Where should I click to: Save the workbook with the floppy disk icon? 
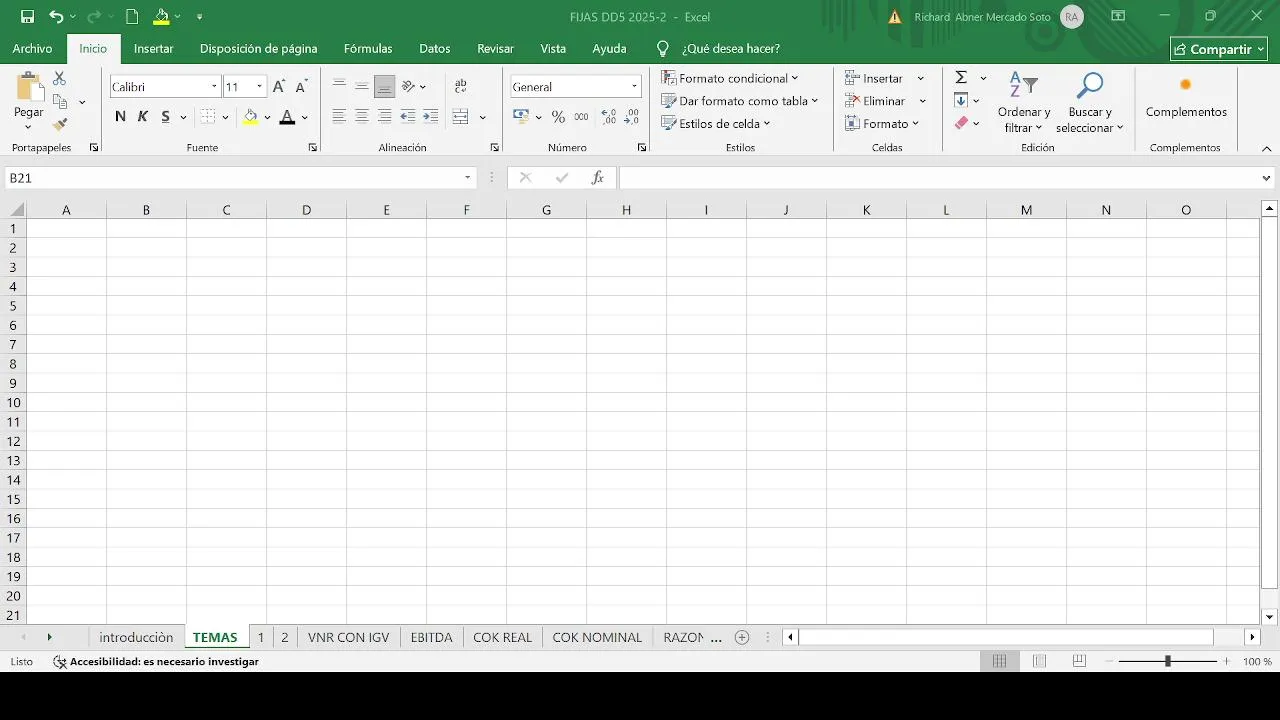27,17
